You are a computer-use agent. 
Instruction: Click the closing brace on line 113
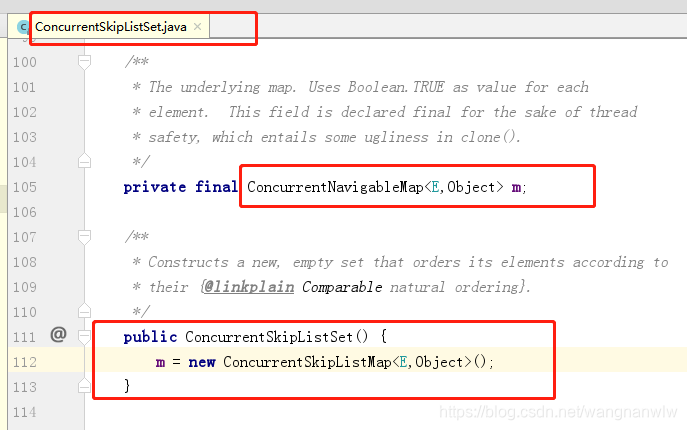[x=127, y=386]
